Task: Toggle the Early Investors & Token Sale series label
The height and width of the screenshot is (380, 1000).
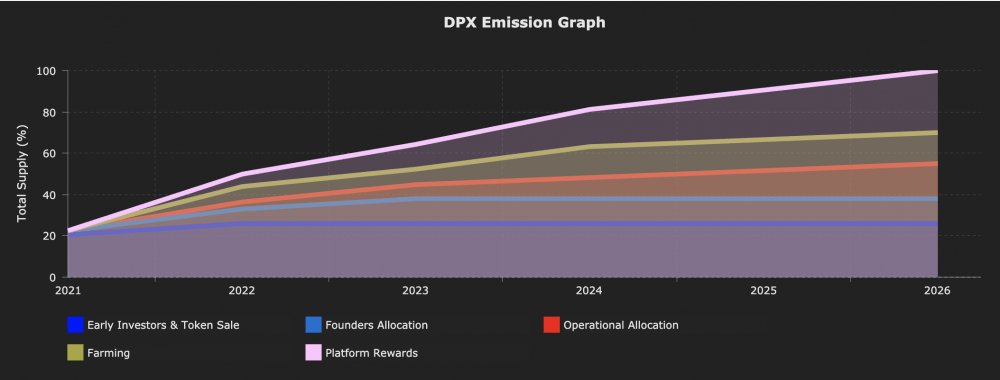Action: coord(163,325)
